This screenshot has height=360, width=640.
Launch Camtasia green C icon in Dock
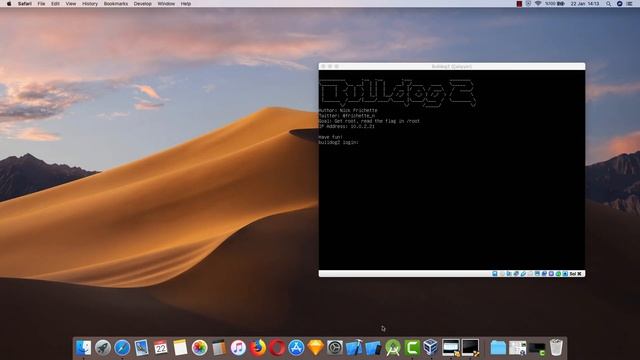point(412,348)
